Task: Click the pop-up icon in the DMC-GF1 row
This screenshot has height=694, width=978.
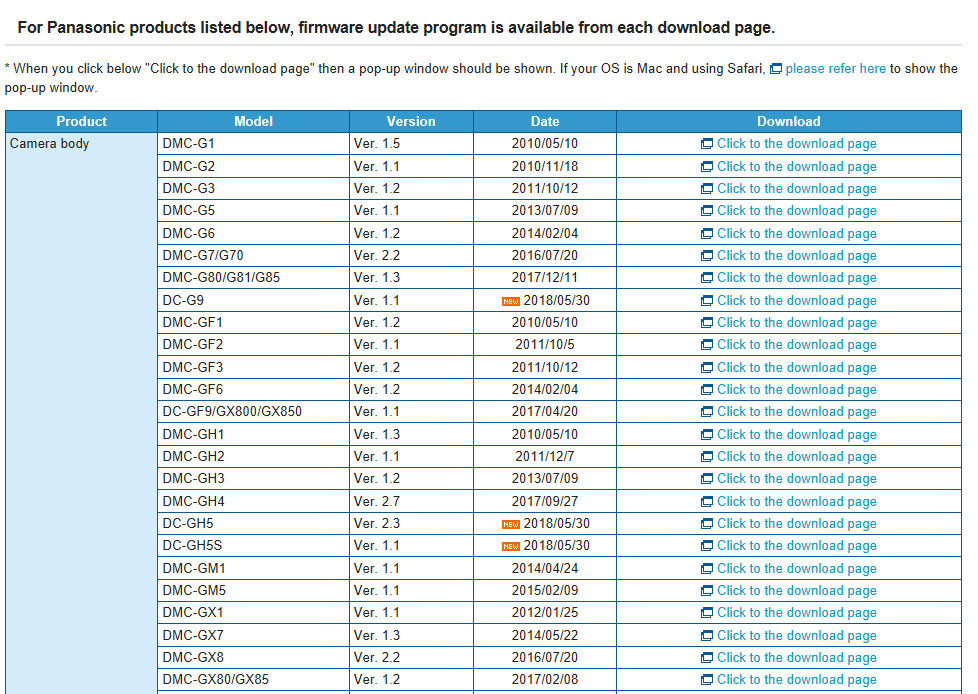Action: tap(707, 323)
